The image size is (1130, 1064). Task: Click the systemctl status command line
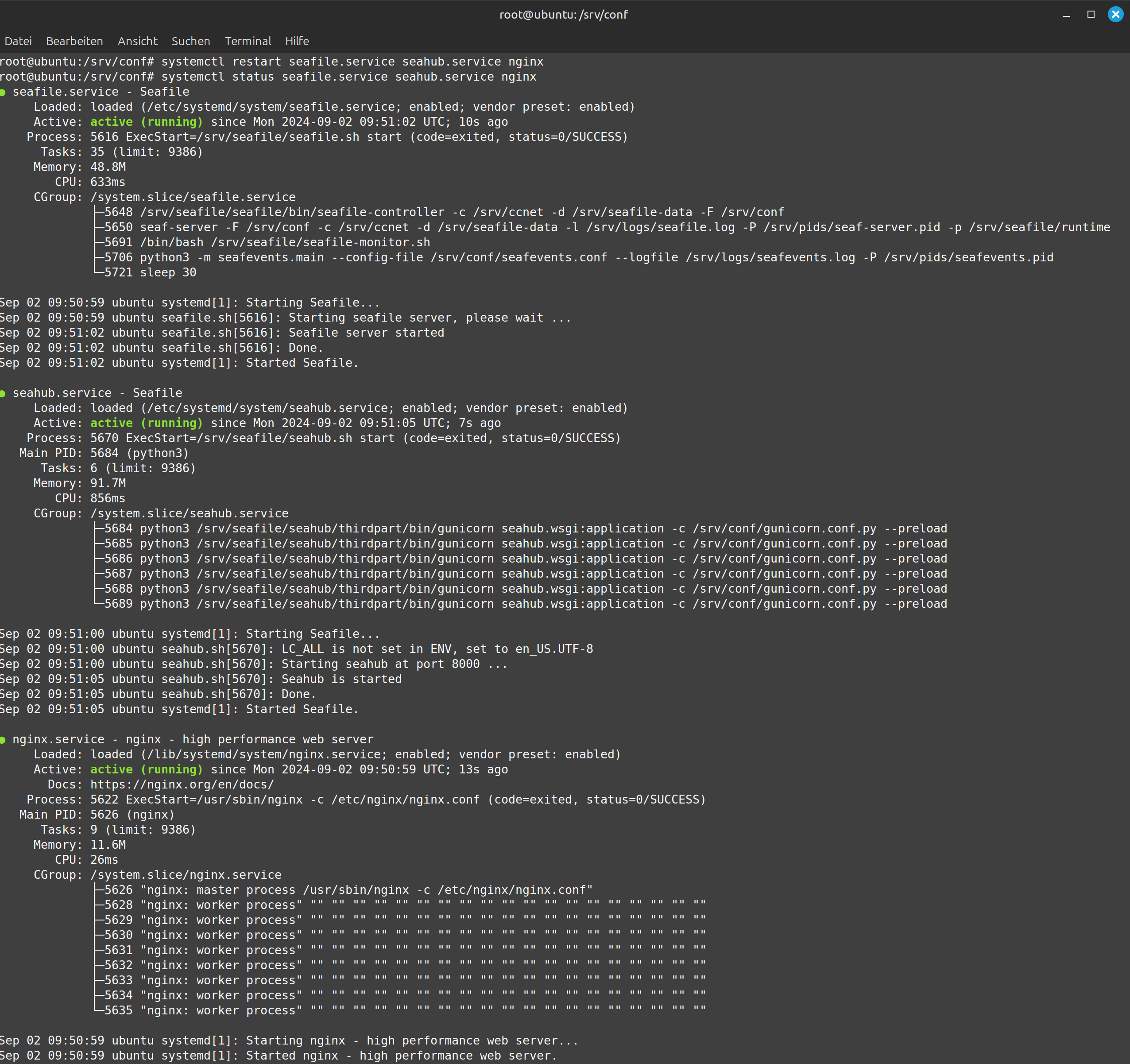click(x=268, y=77)
